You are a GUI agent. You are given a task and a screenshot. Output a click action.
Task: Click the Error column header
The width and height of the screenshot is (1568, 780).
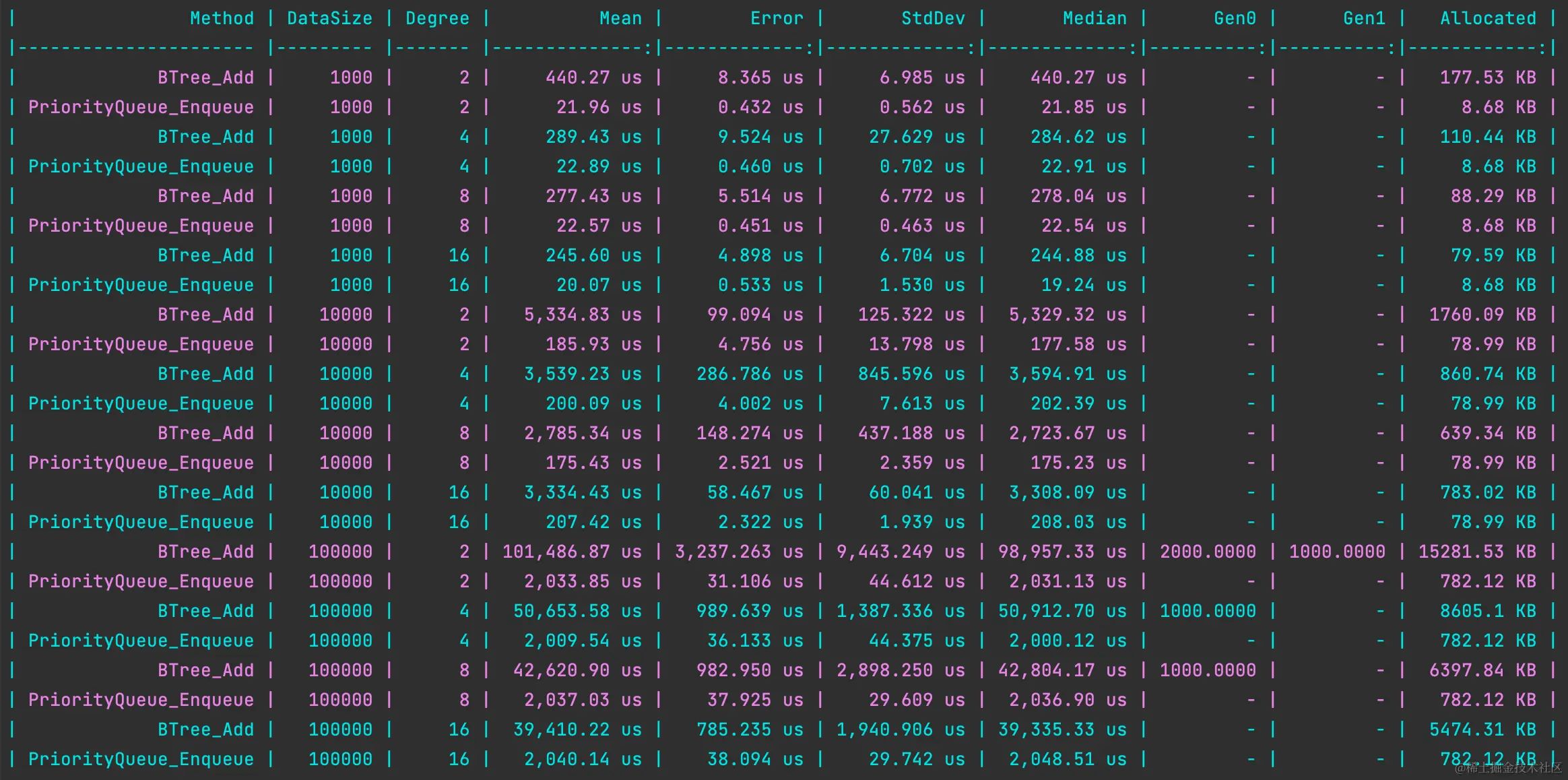[x=777, y=18]
